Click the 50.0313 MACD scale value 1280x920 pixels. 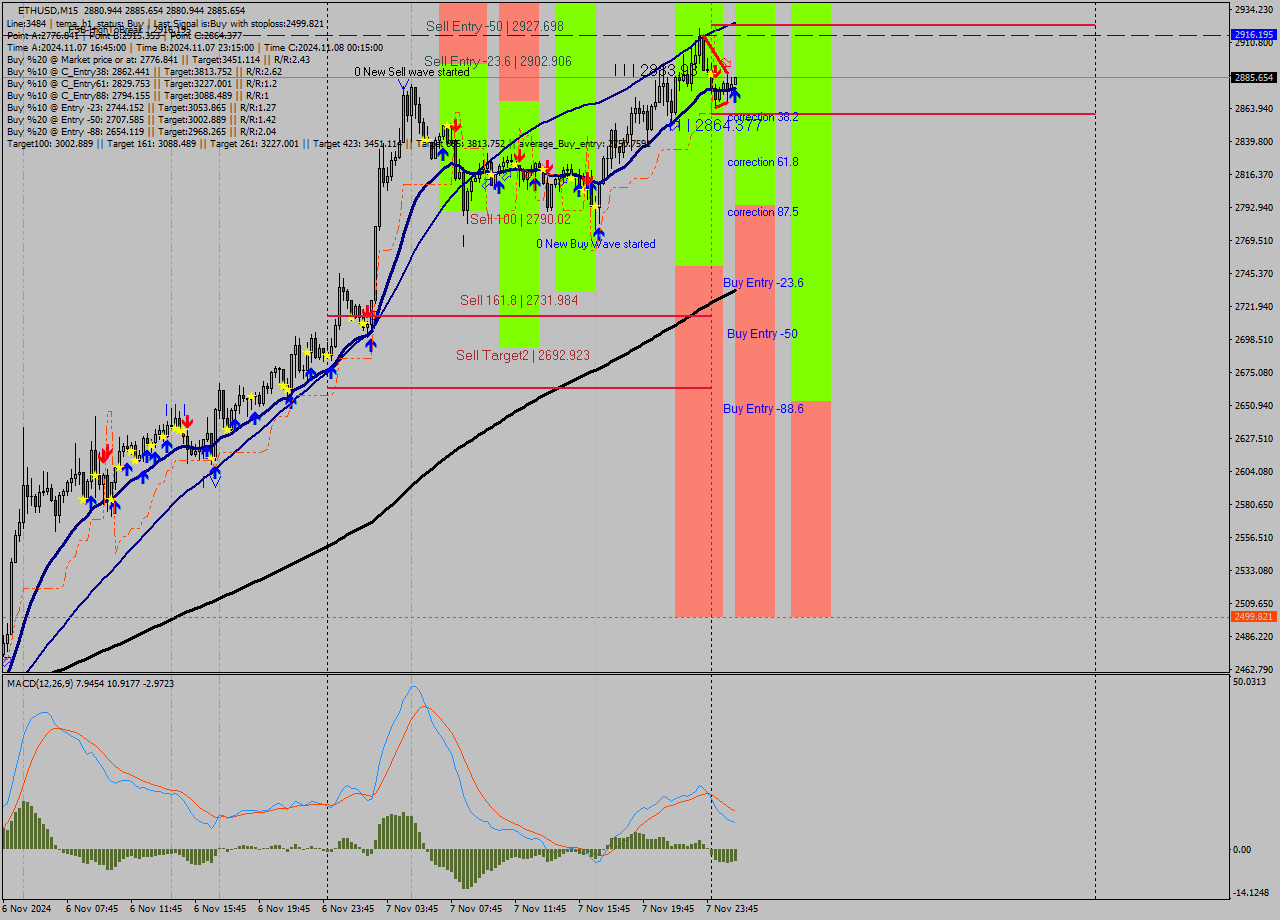coord(1250,682)
